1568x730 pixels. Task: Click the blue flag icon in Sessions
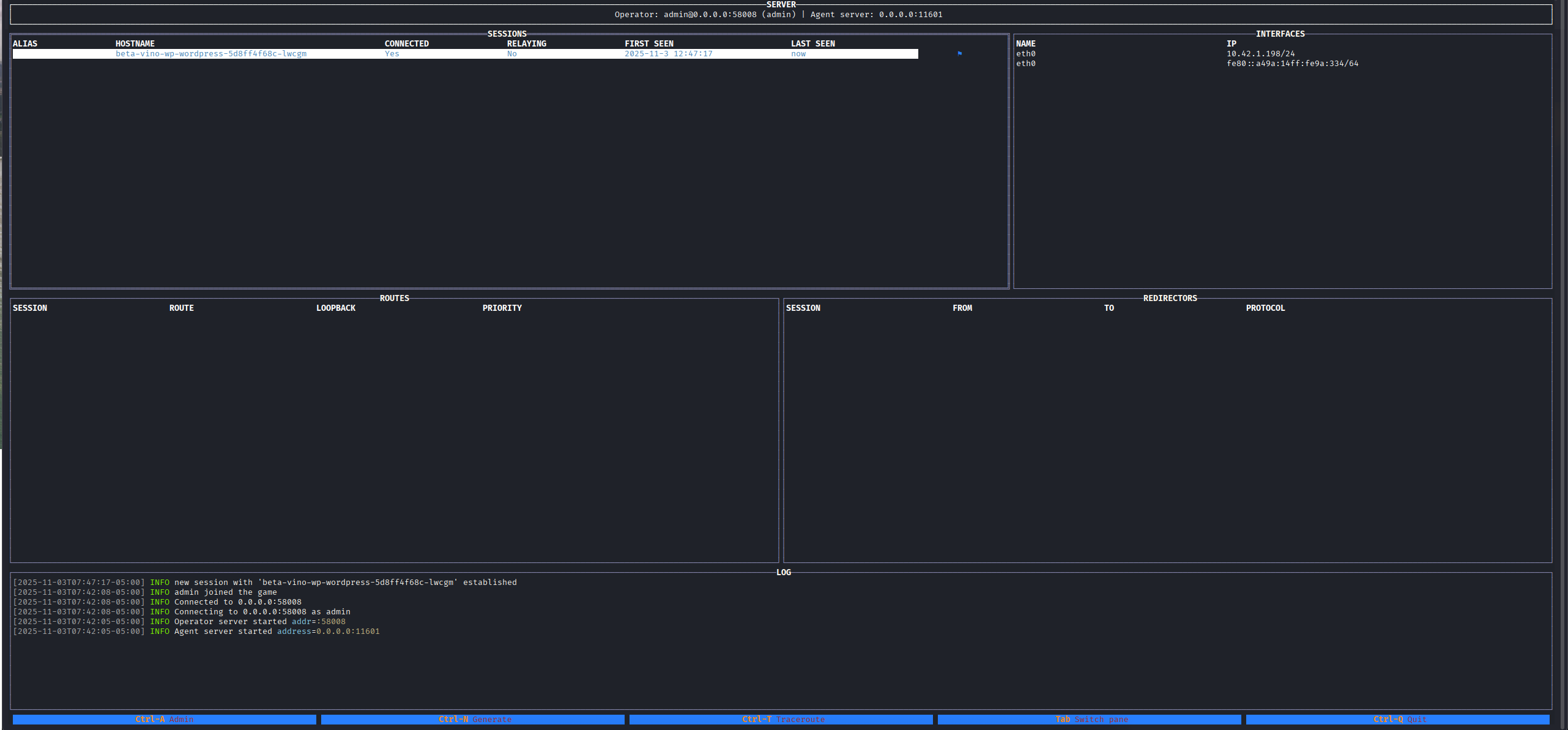959,54
